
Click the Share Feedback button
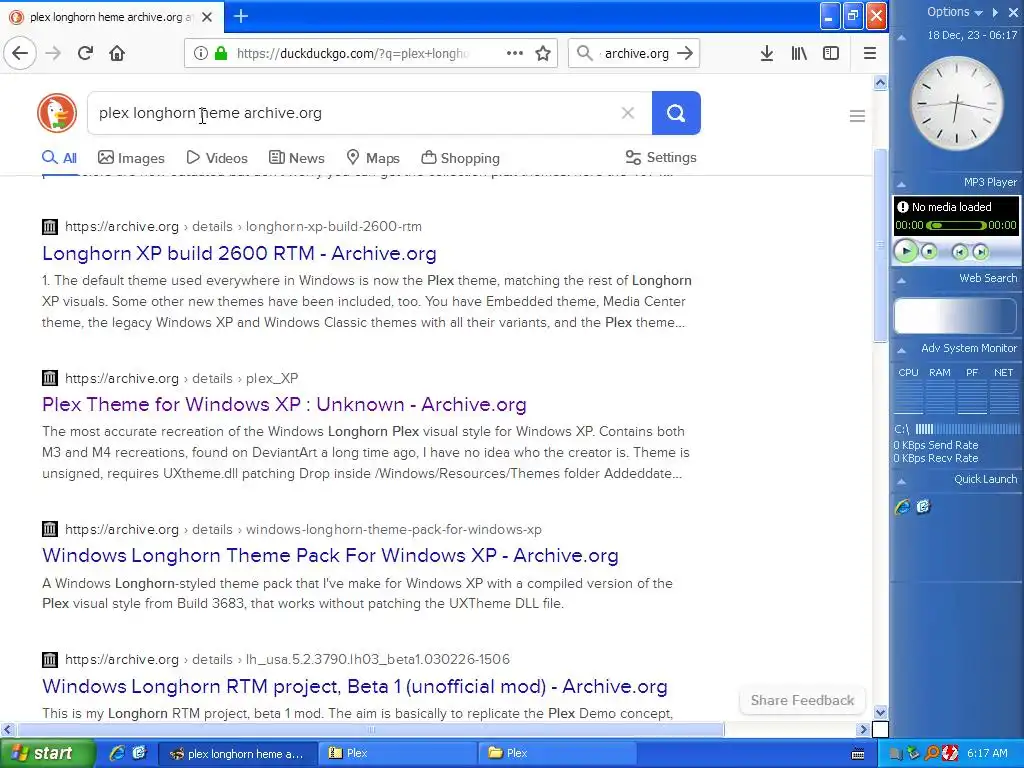(x=802, y=700)
